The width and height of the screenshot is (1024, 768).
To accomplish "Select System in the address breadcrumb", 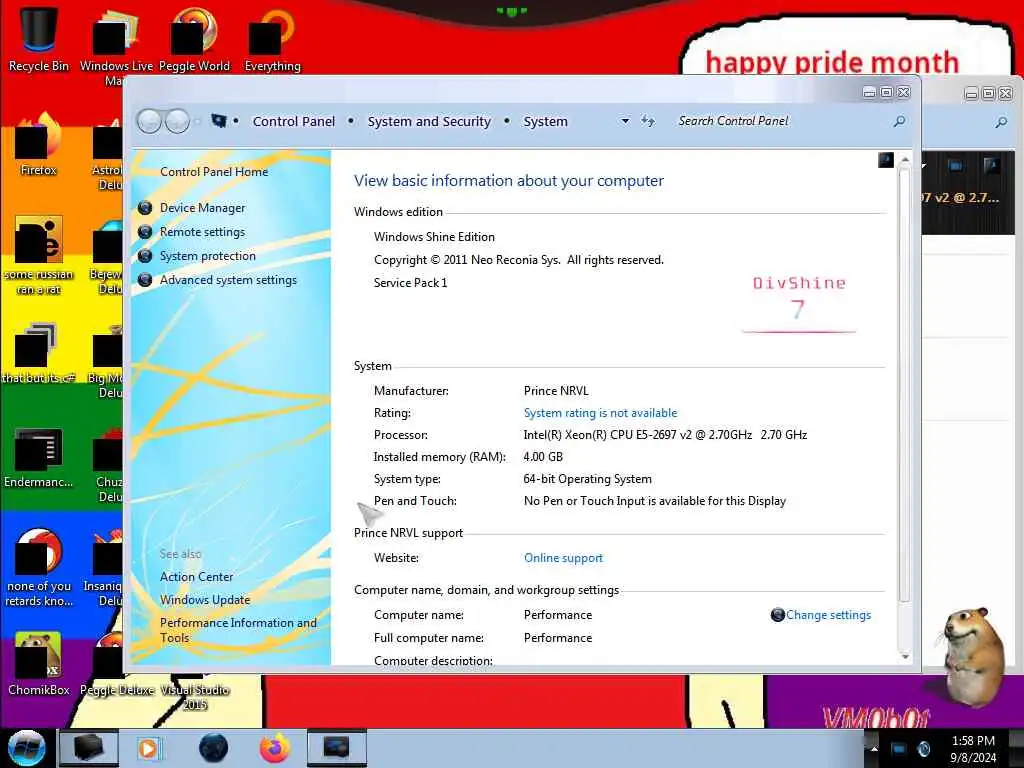I will click(x=545, y=121).
